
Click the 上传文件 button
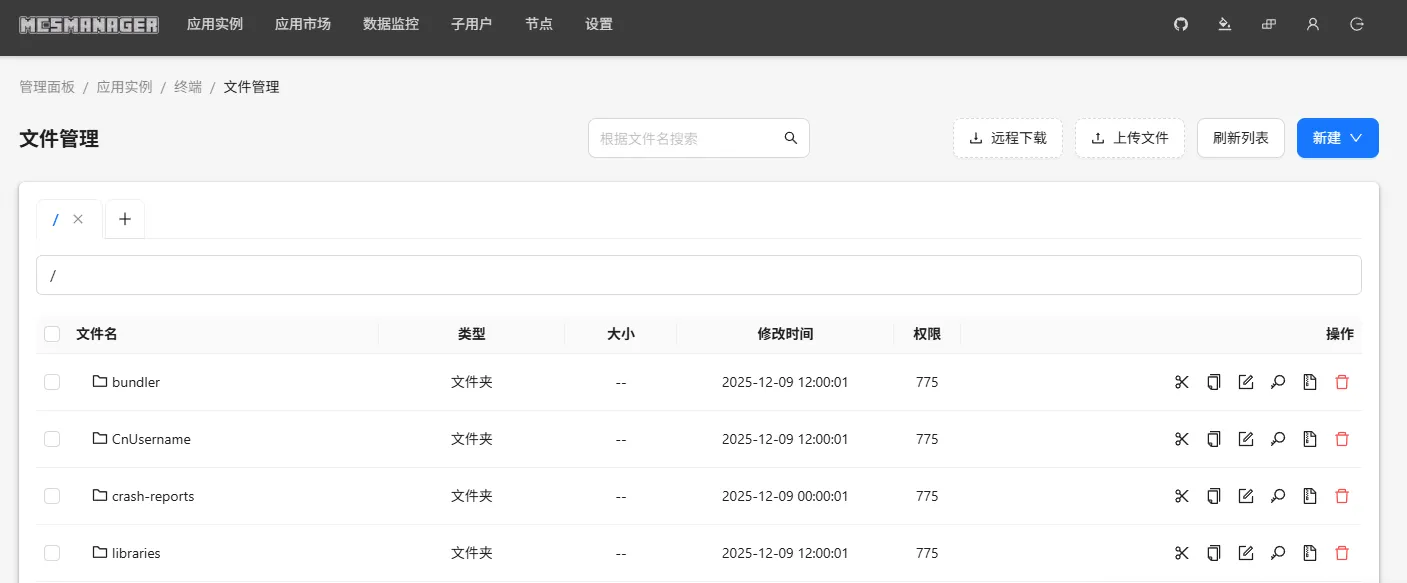coord(1129,138)
